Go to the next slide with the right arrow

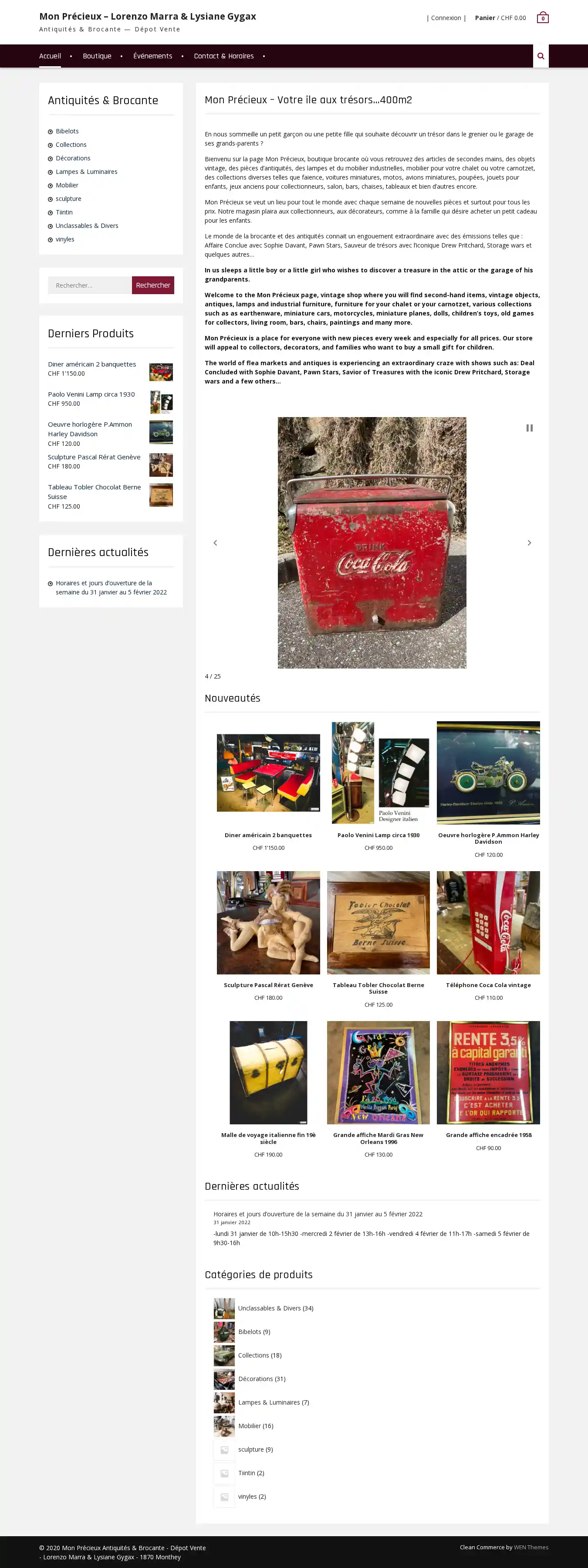(x=529, y=542)
